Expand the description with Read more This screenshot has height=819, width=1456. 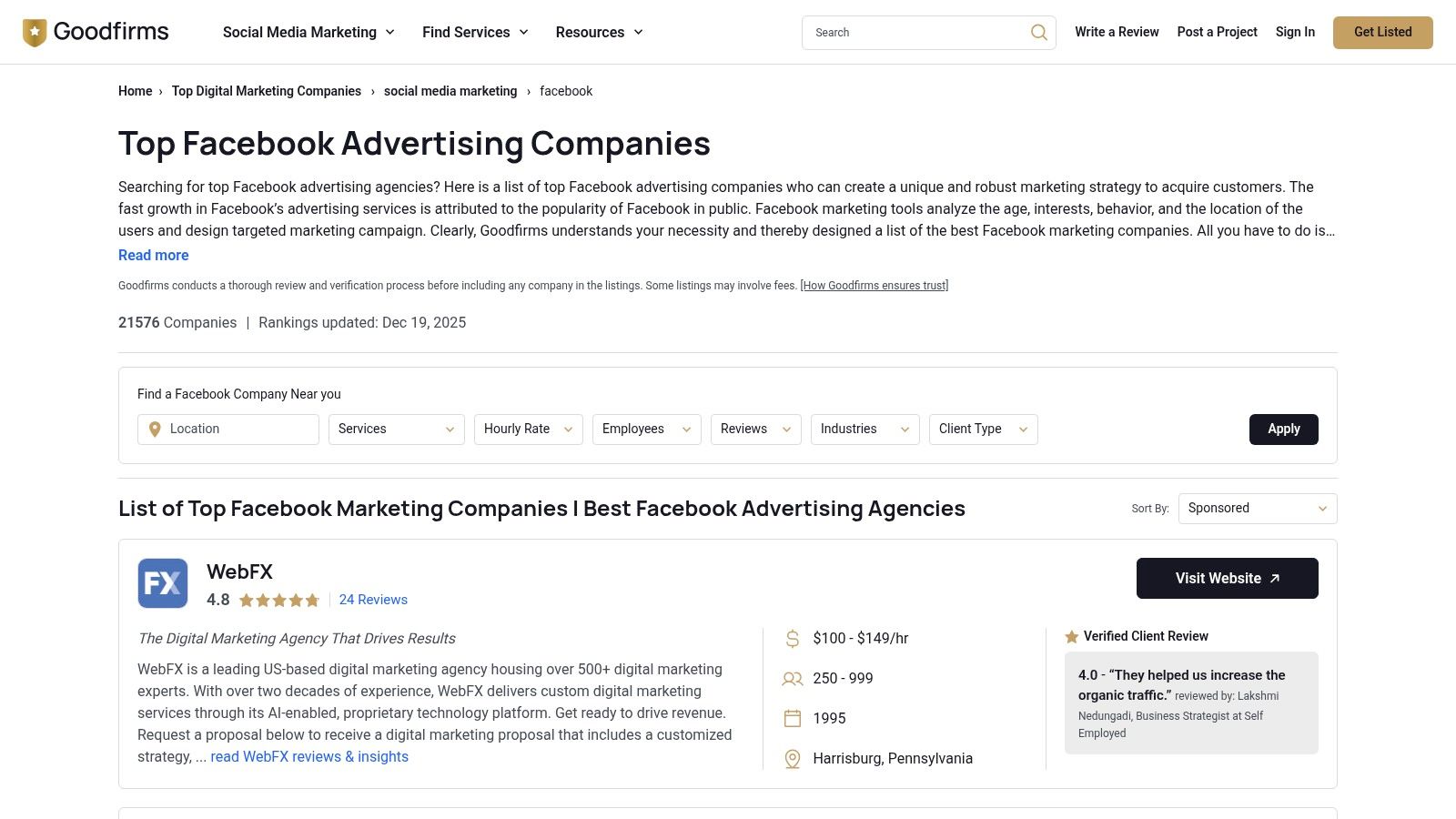coord(153,255)
